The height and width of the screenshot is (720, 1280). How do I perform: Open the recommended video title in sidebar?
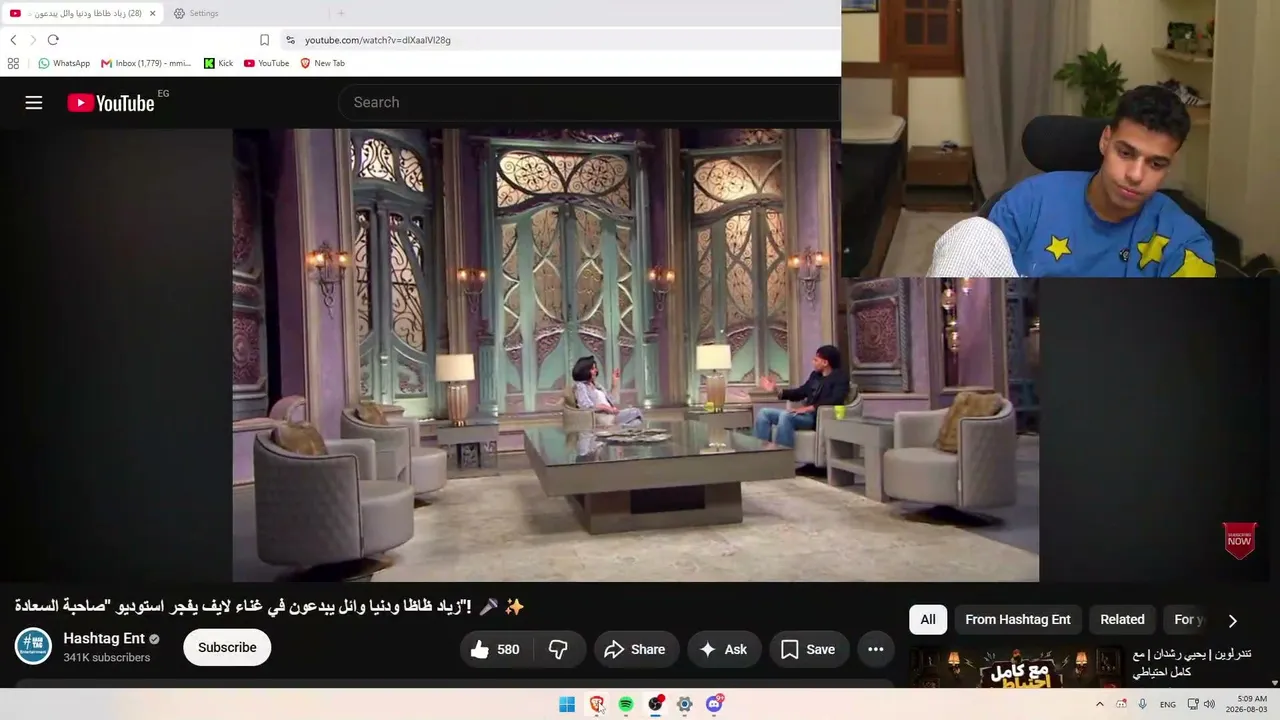pyautogui.click(x=1192, y=663)
